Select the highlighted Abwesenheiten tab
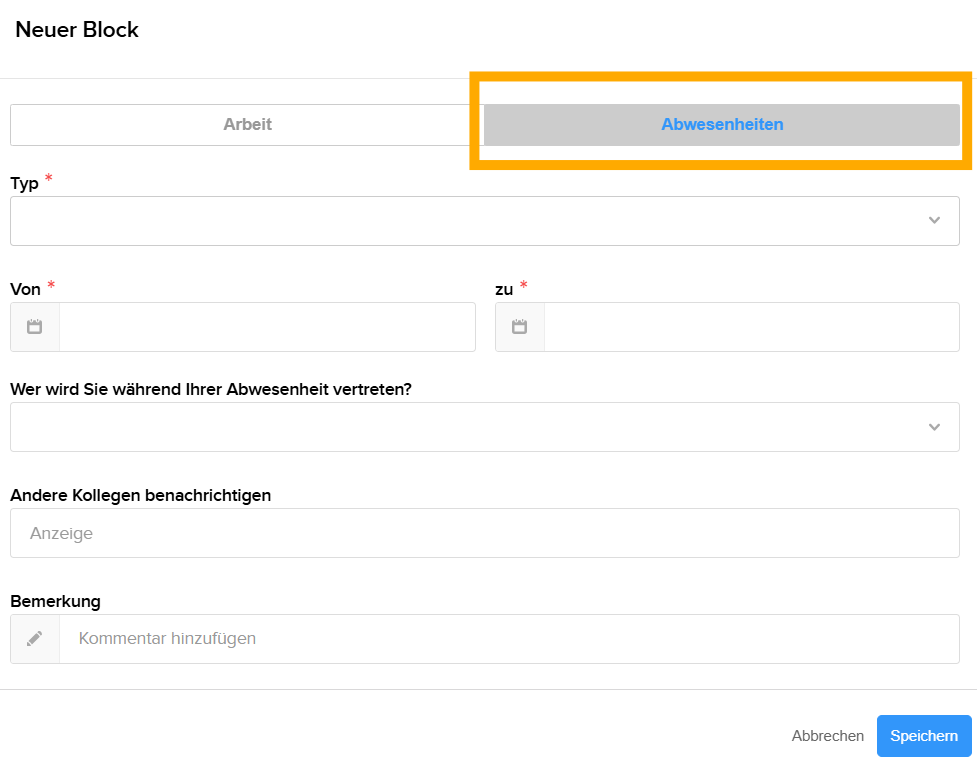This screenshot has height=767, width=977. [x=720, y=124]
